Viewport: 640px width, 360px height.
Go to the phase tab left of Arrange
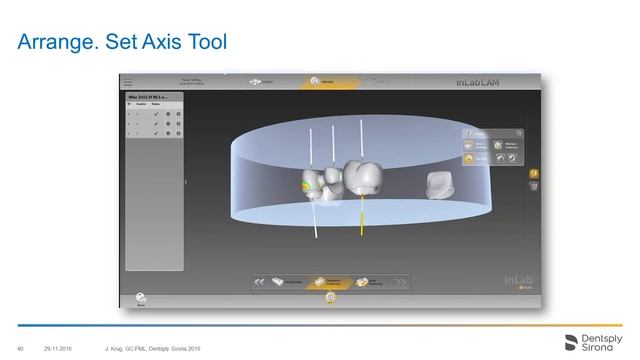[261, 82]
